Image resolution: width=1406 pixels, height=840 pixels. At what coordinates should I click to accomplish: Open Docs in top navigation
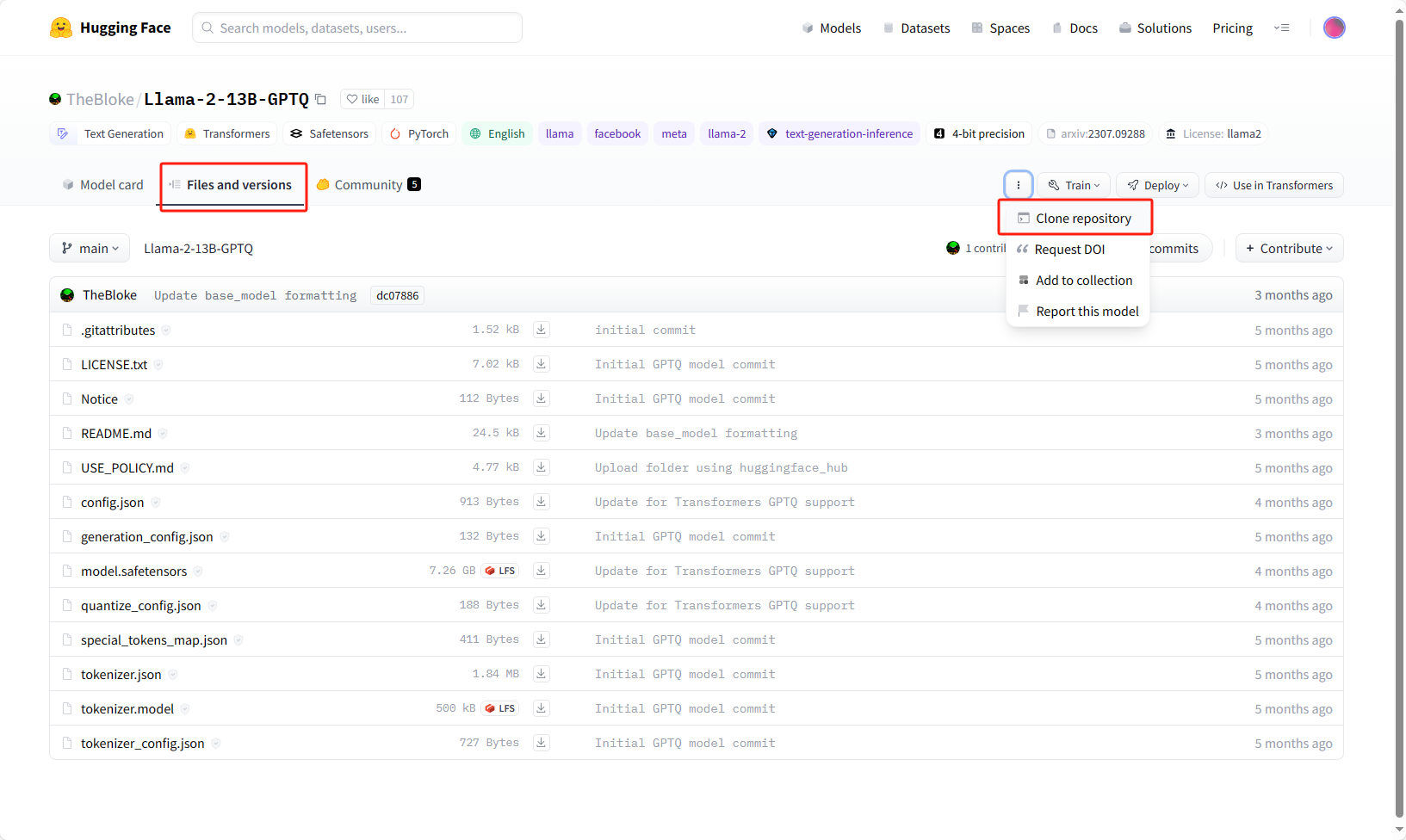tap(1075, 28)
